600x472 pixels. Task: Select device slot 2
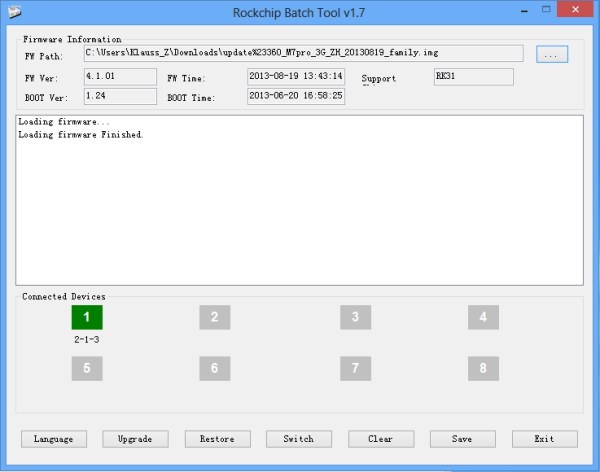tap(215, 317)
